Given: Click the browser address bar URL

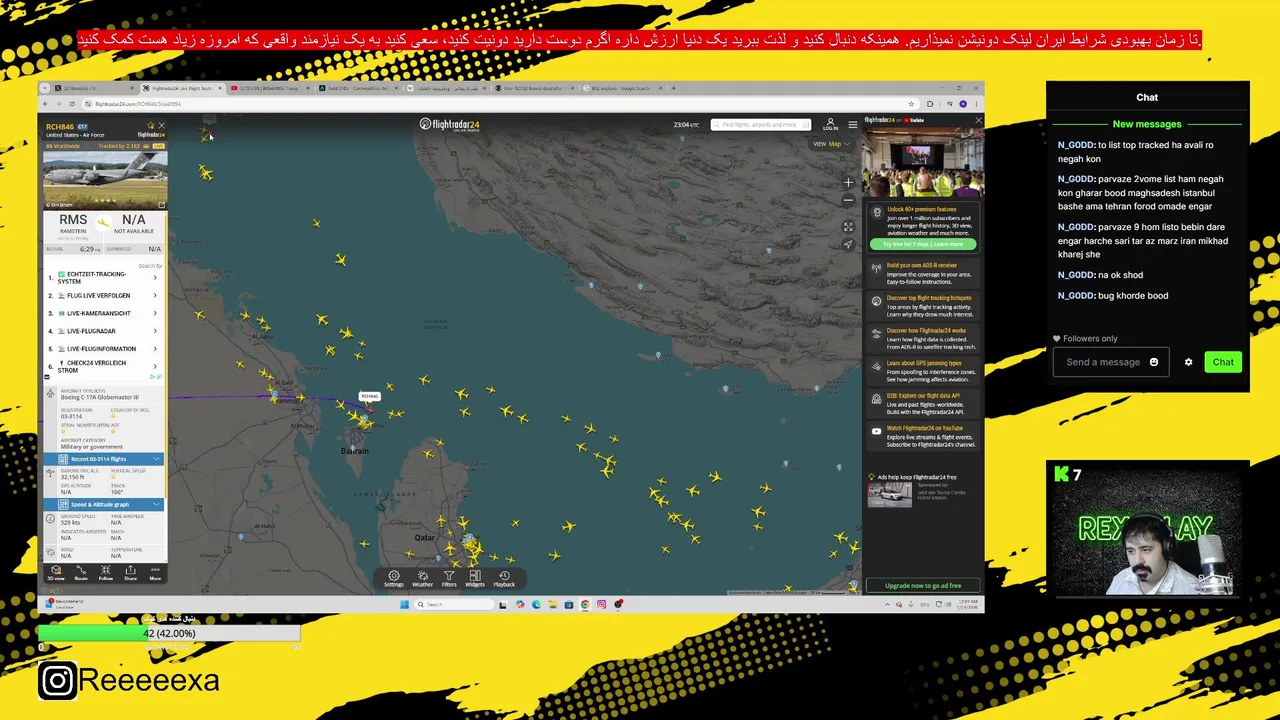Looking at the screenshot, I should 138,104.
